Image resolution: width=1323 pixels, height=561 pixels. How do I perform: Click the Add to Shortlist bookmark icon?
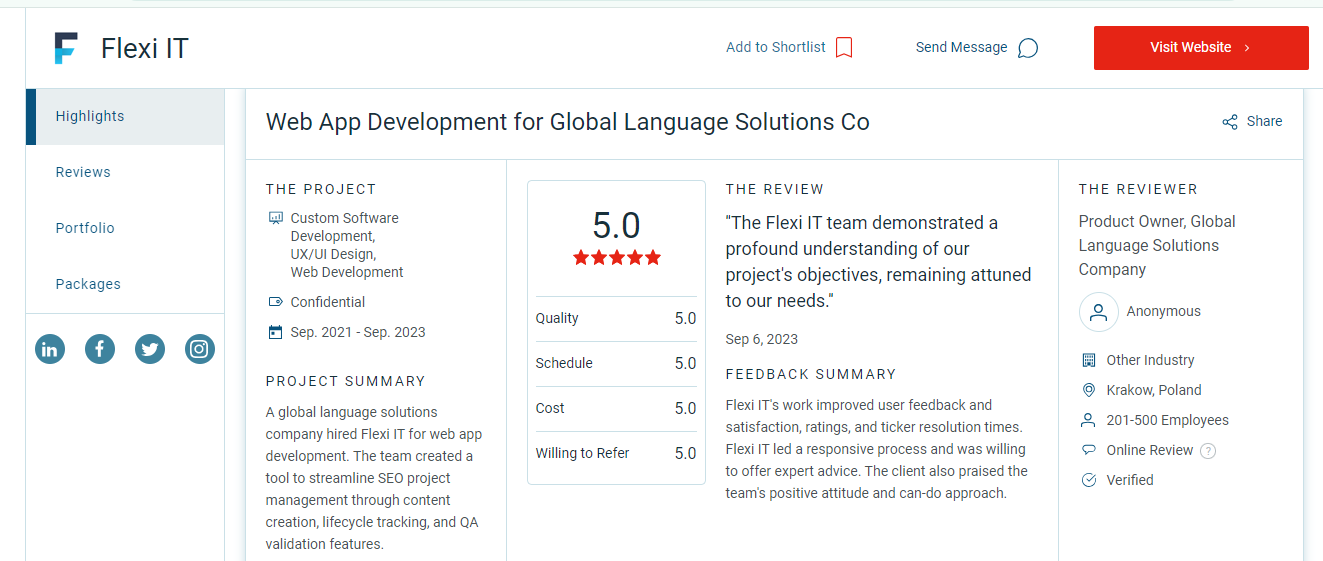844,48
